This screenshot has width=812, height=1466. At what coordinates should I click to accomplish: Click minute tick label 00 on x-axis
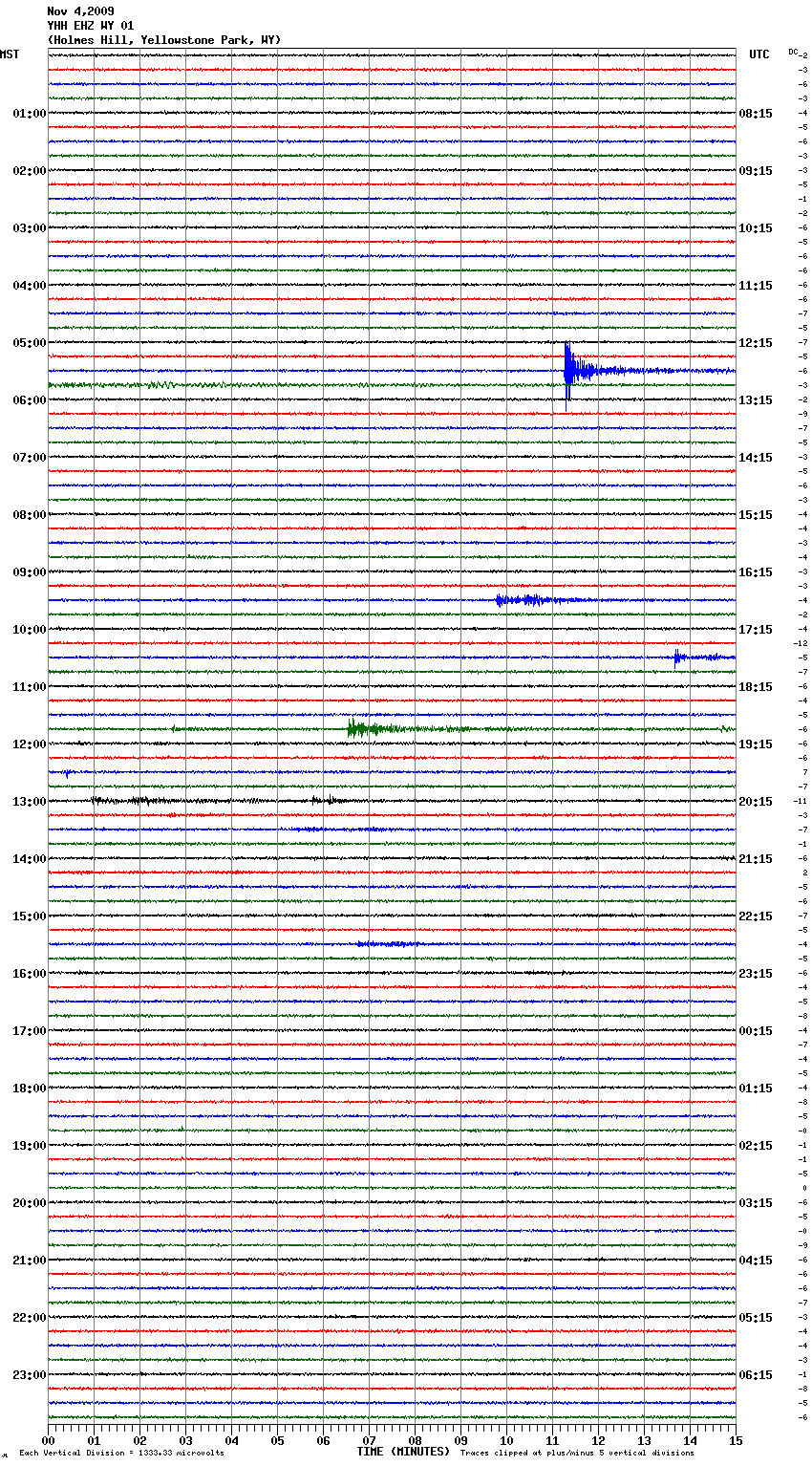point(48,1440)
